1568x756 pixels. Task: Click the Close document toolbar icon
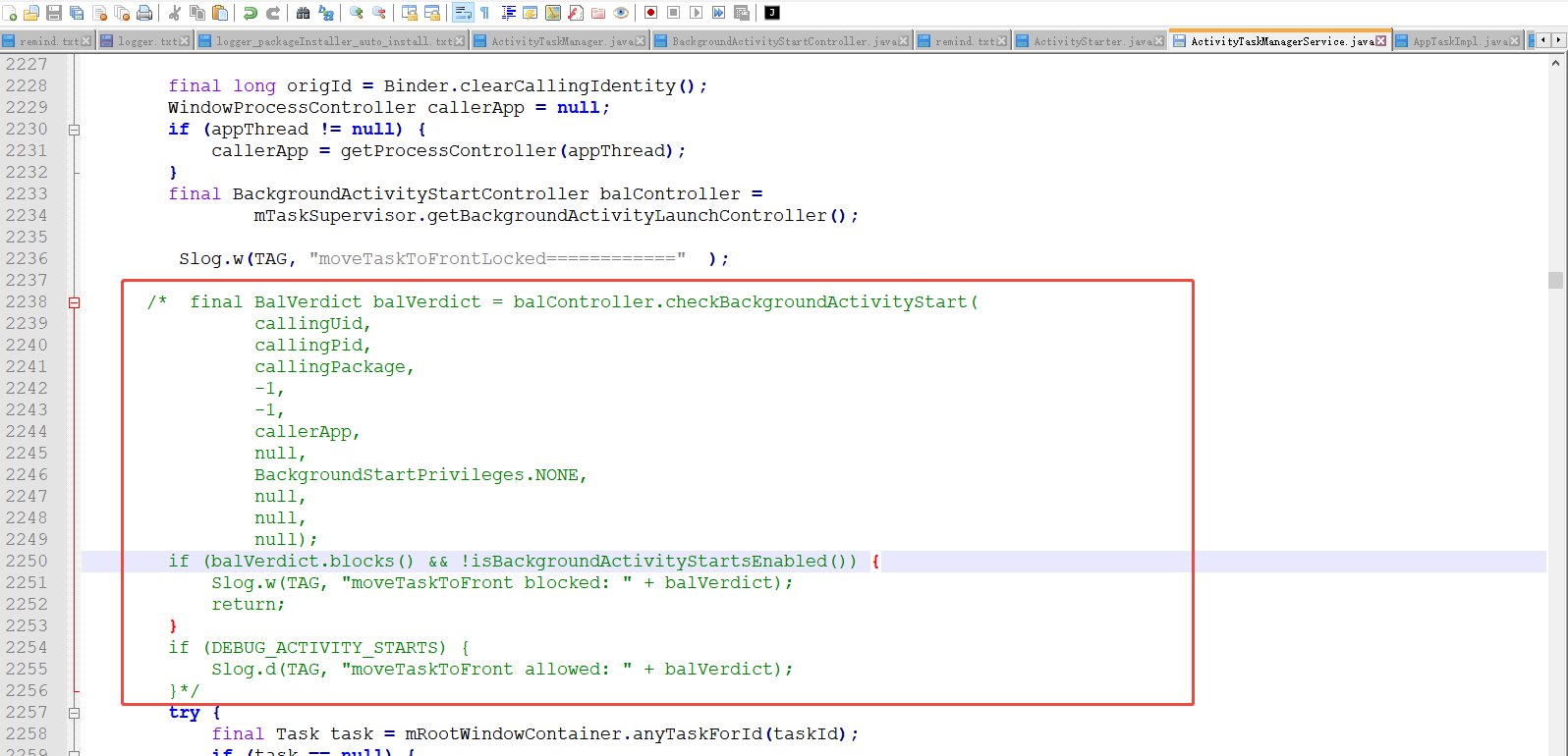tap(100, 13)
